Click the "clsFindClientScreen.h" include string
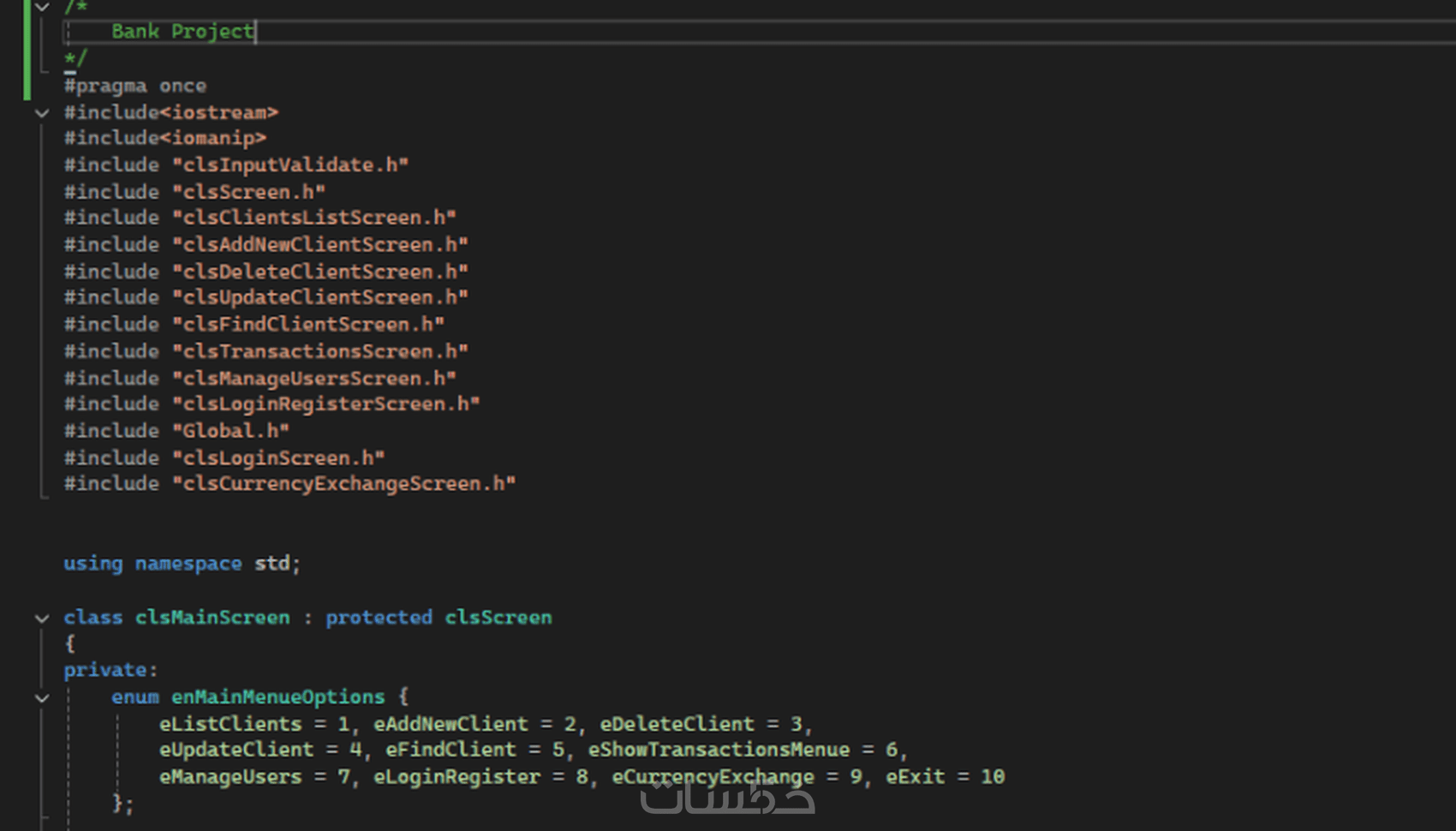 pos(307,325)
